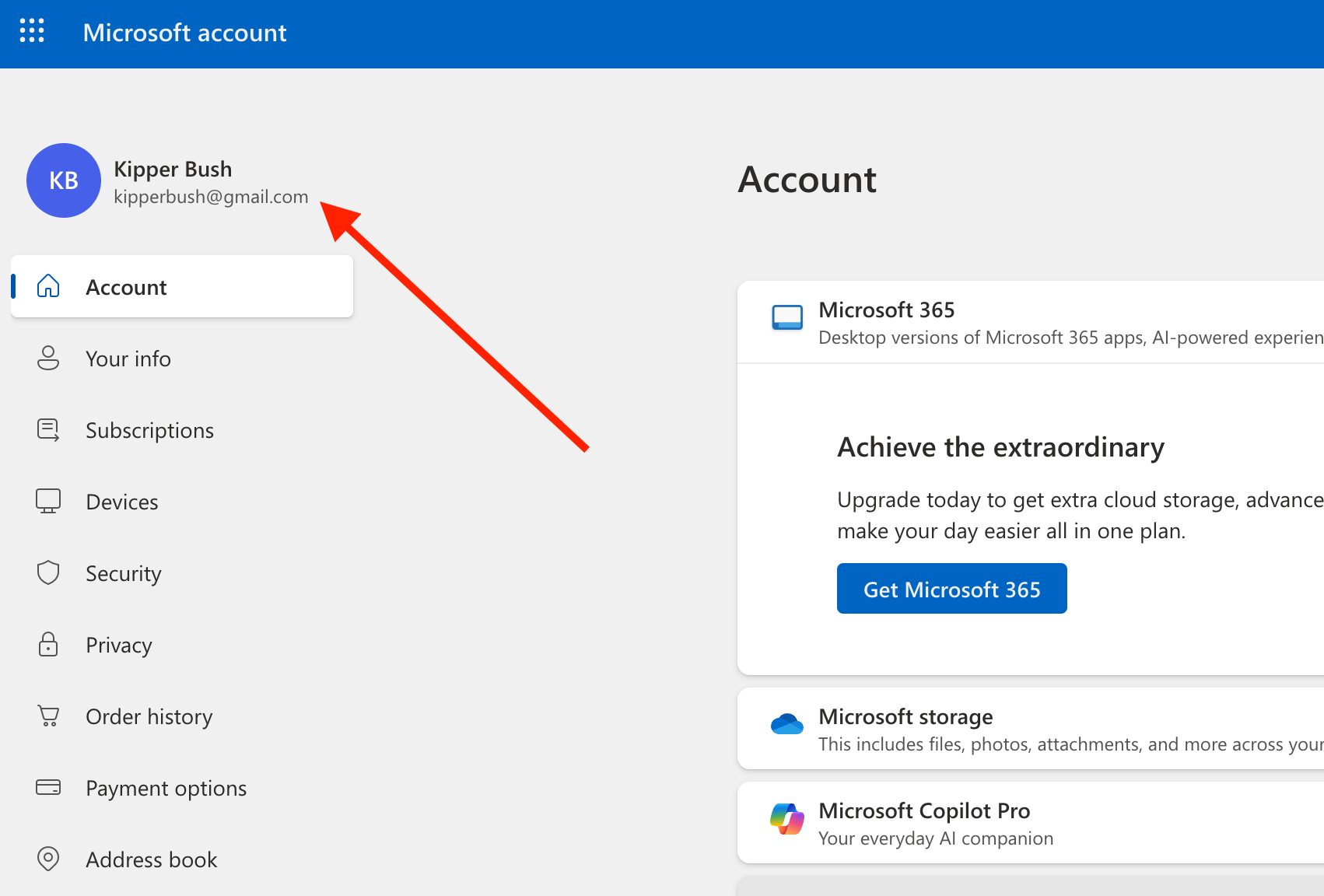
Task: Click the location pin Address book icon
Action: coord(48,859)
